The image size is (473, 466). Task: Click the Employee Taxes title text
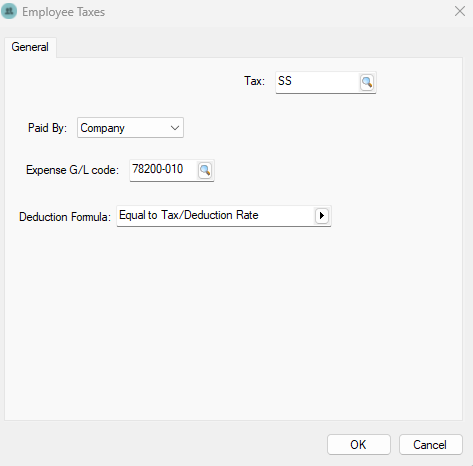pyautogui.click(x=63, y=12)
